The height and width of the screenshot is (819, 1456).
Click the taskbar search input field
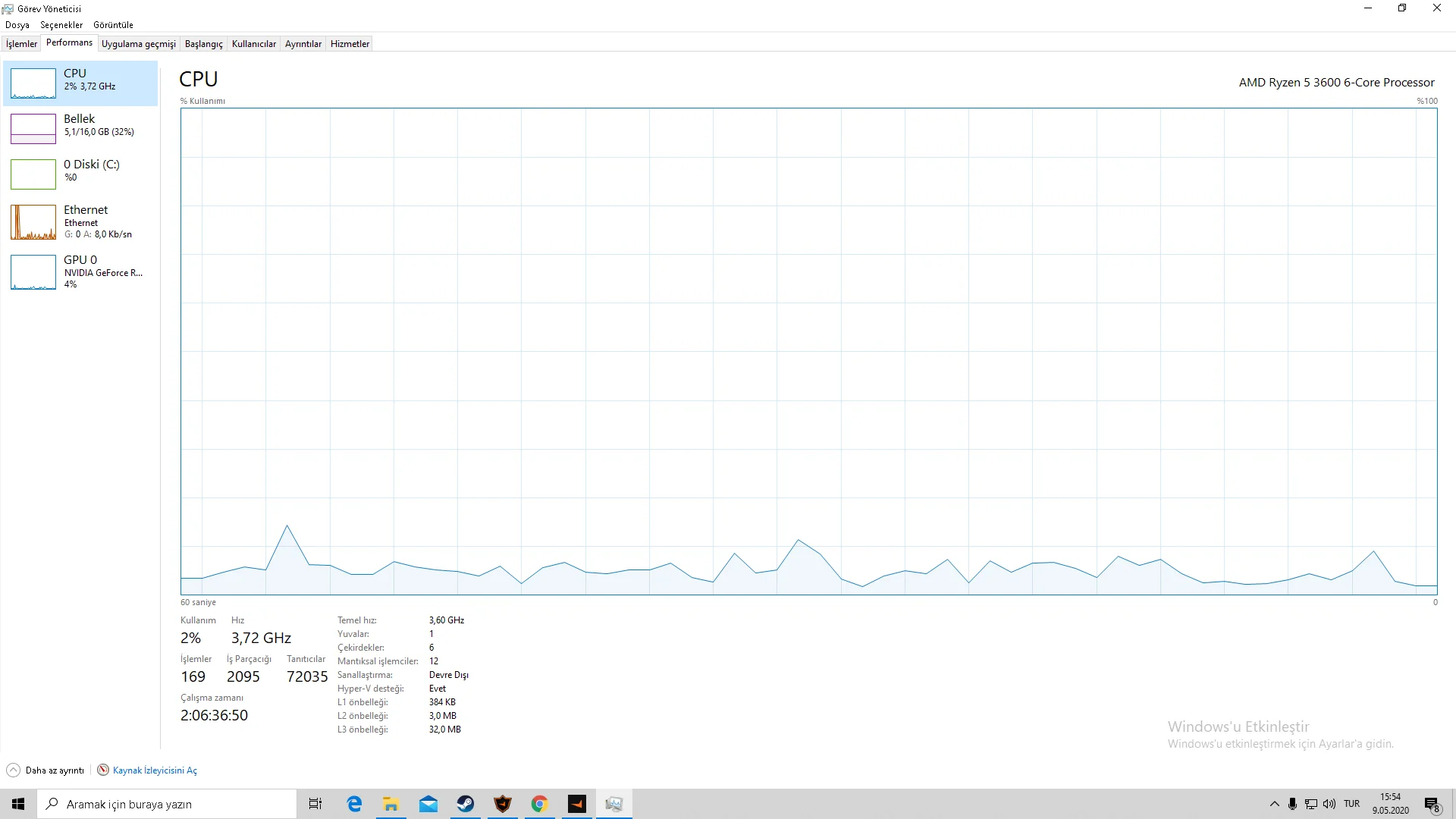point(167,804)
